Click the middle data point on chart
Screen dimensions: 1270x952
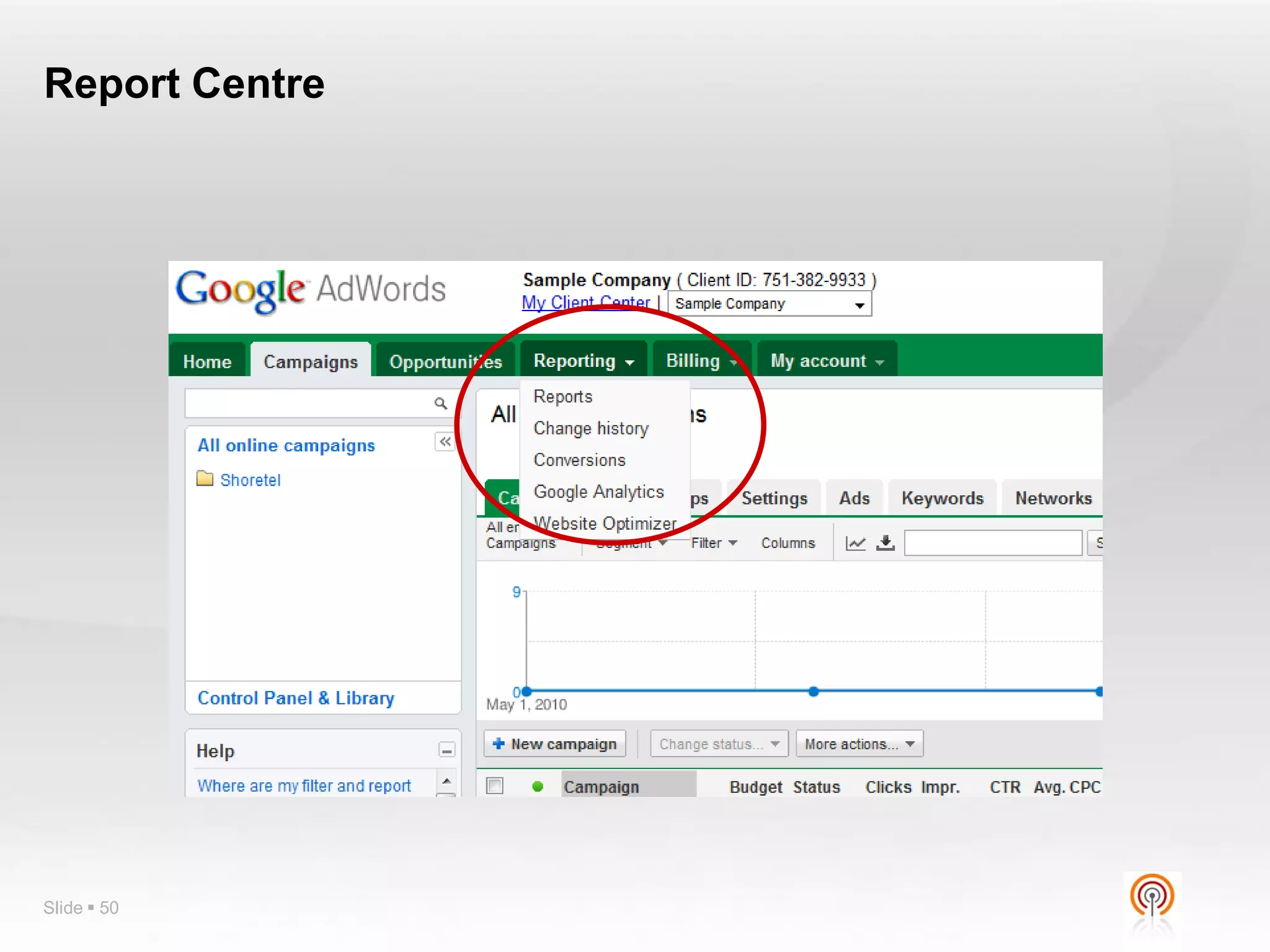(814, 692)
